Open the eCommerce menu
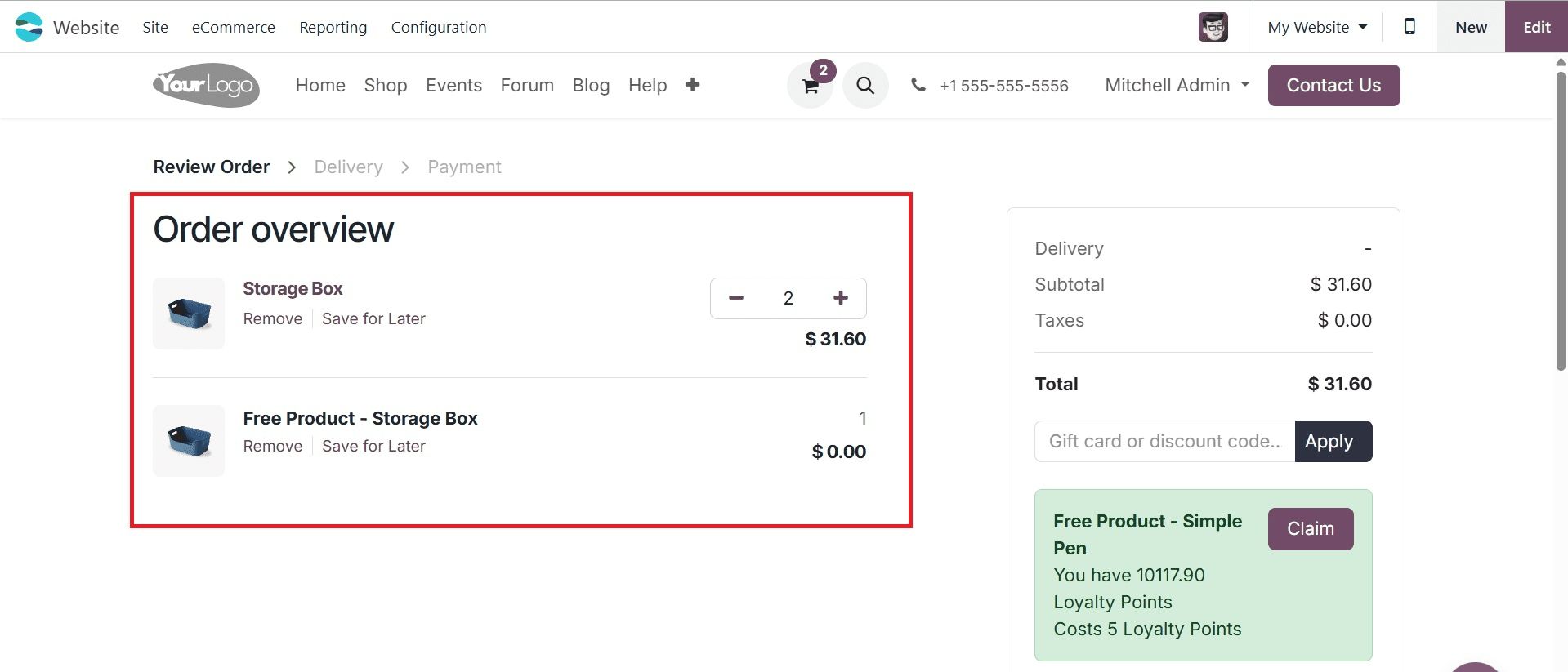The width and height of the screenshot is (1568, 672). point(233,27)
